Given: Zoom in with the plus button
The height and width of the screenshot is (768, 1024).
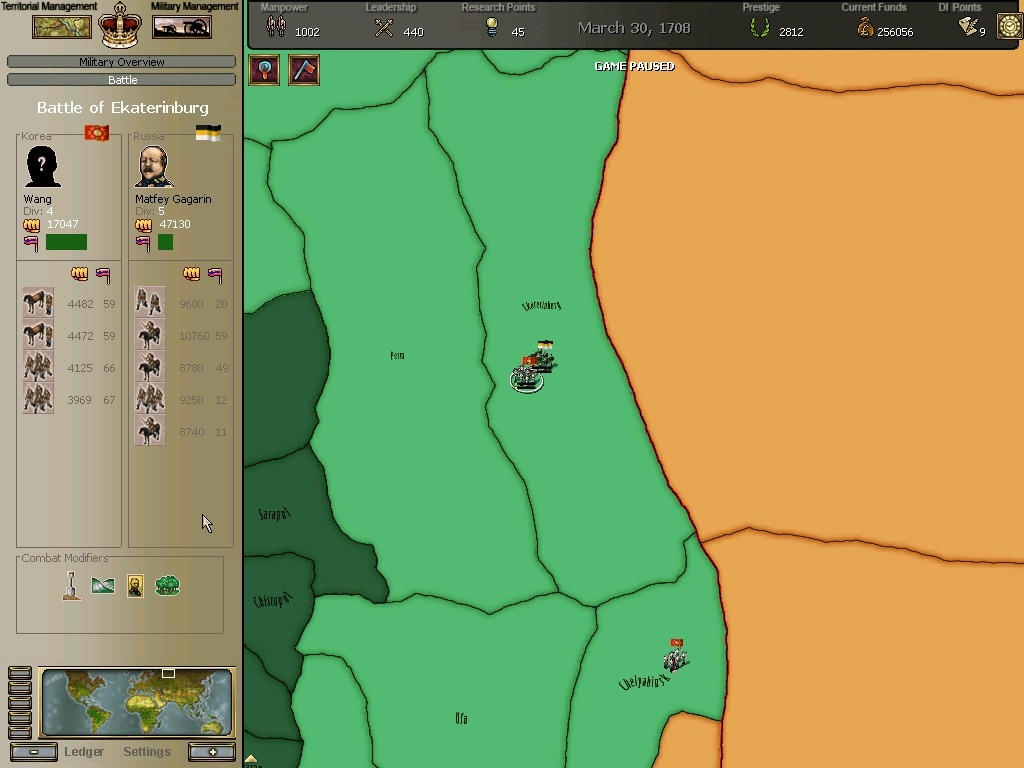Looking at the screenshot, I should pos(212,752).
